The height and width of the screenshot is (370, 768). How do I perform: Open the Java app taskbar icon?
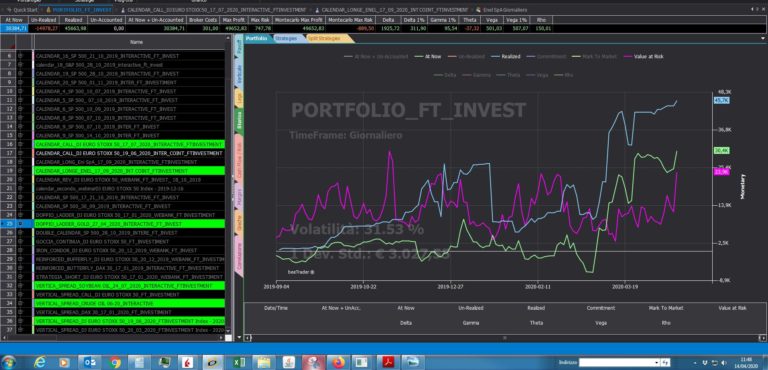click(288, 363)
